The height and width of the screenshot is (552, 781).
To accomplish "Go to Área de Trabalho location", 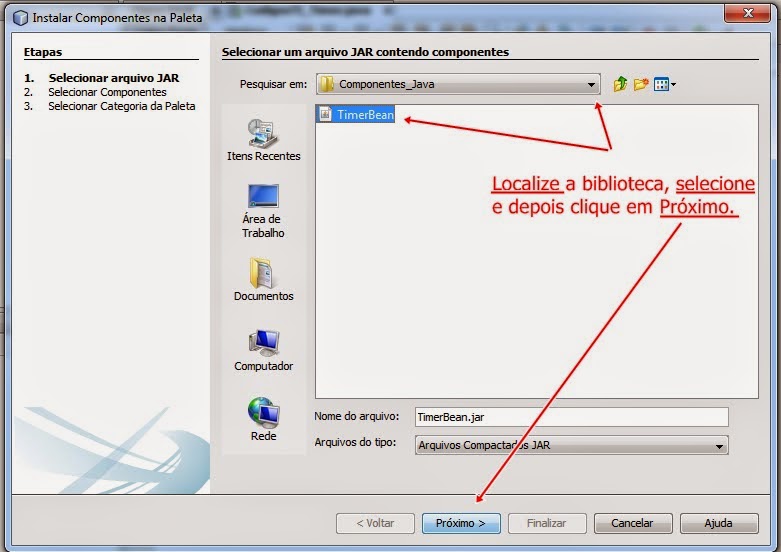I will tap(263, 212).
